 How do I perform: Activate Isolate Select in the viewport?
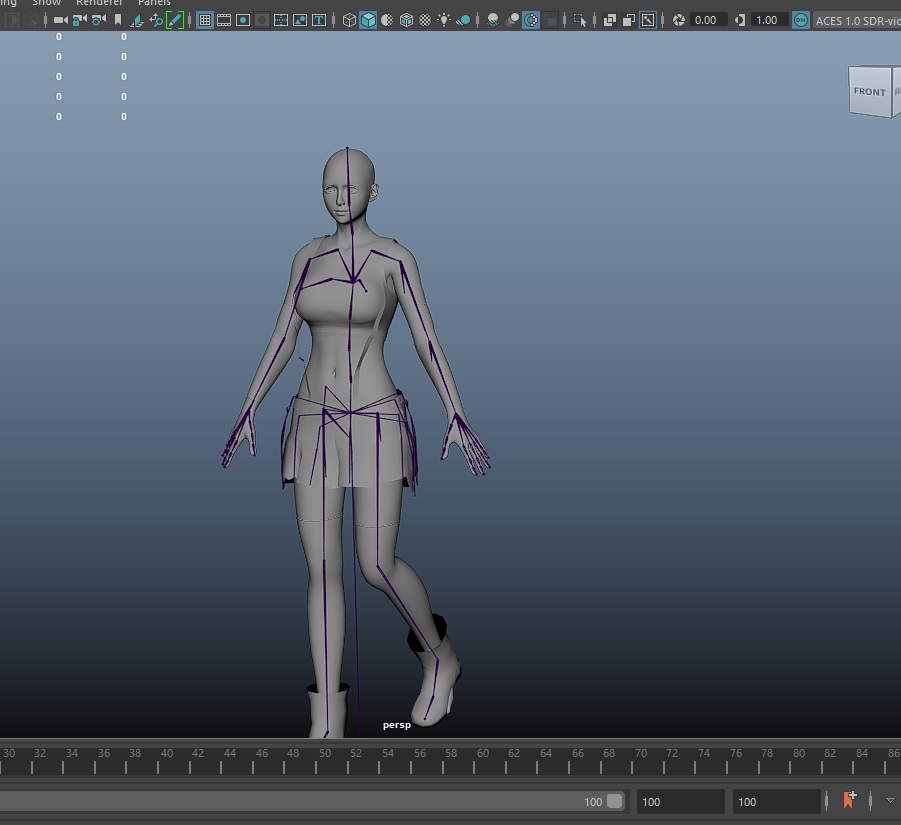(x=577, y=20)
